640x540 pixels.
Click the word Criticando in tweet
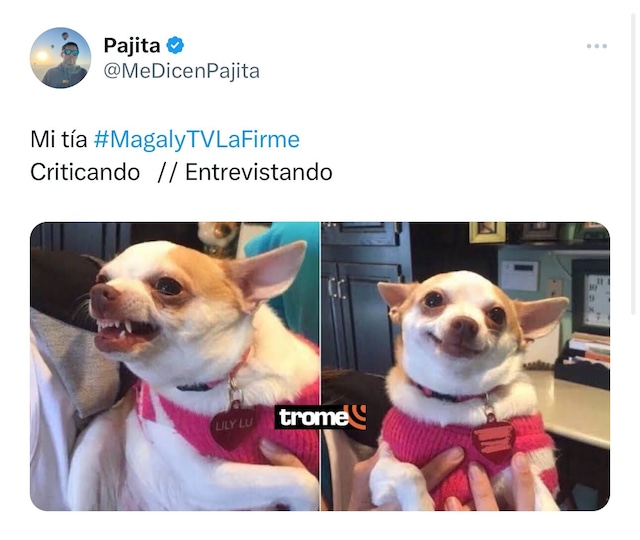click(x=85, y=172)
